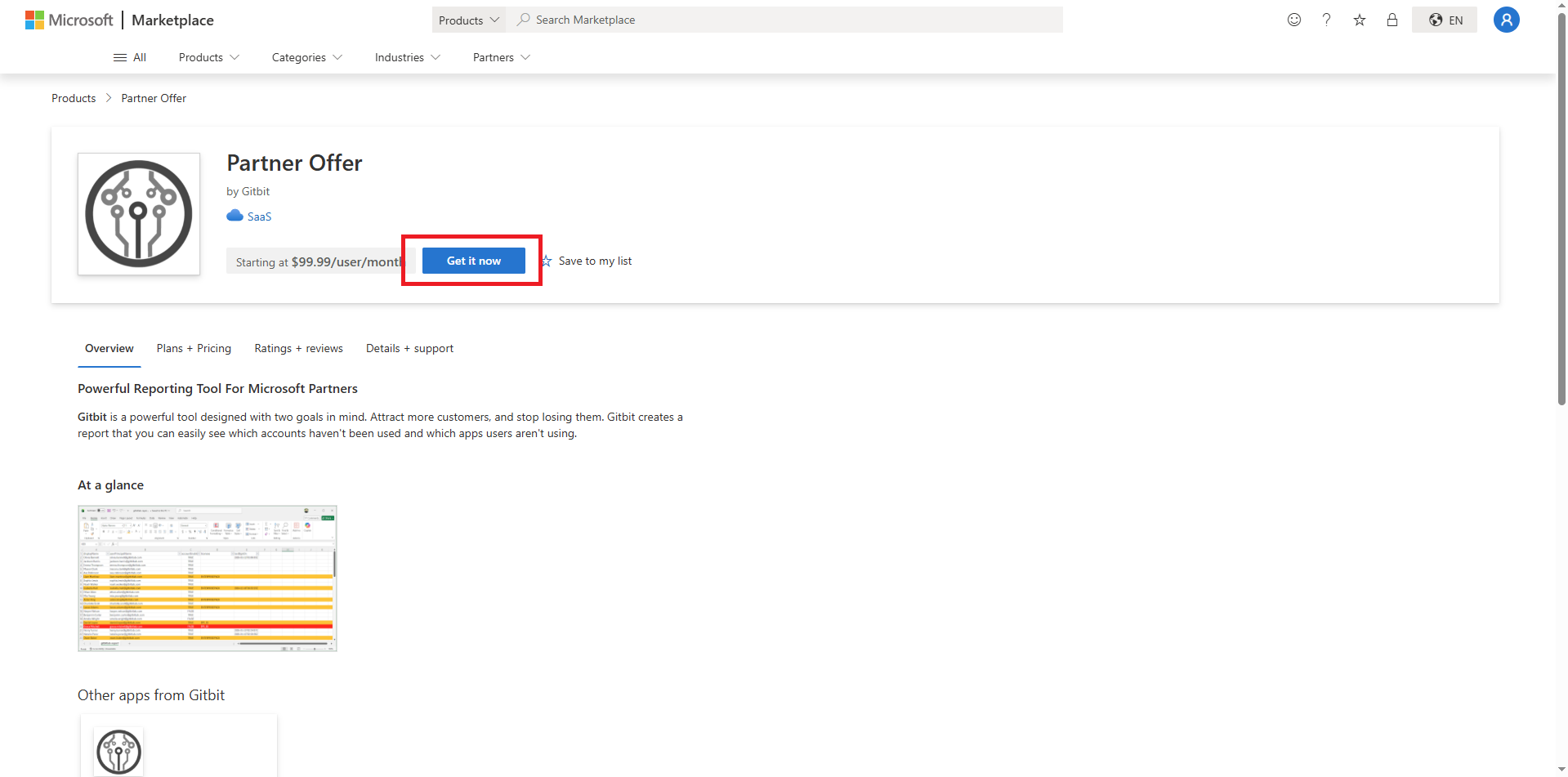Open saved items star icon in header

pyautogui.click(x=1360, y=20)
